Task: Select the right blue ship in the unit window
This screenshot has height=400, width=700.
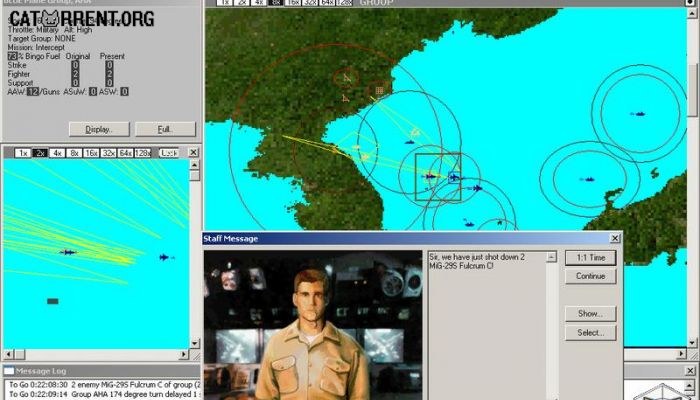Action: point(166,257)
